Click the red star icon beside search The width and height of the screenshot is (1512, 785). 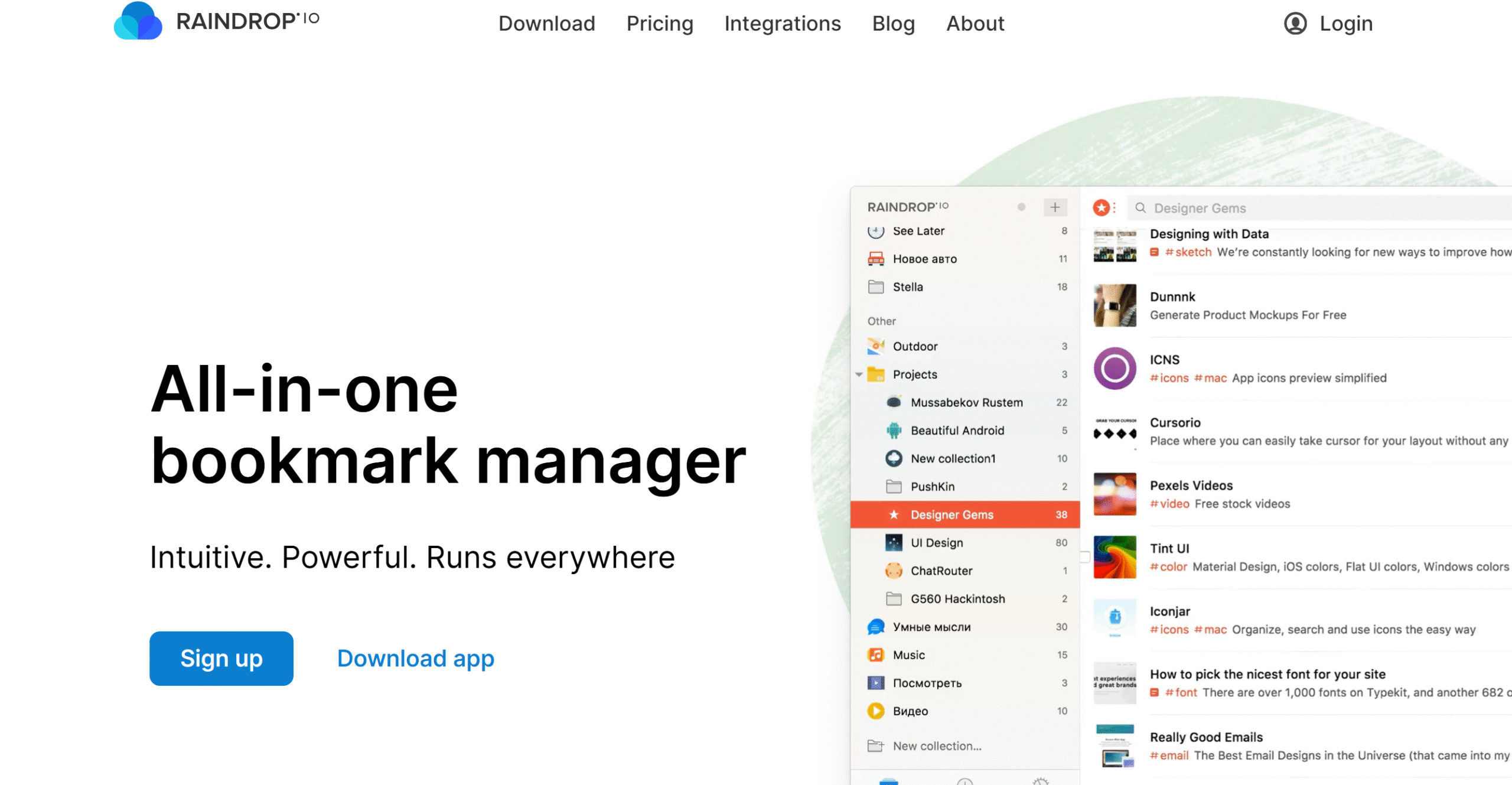1100,207
